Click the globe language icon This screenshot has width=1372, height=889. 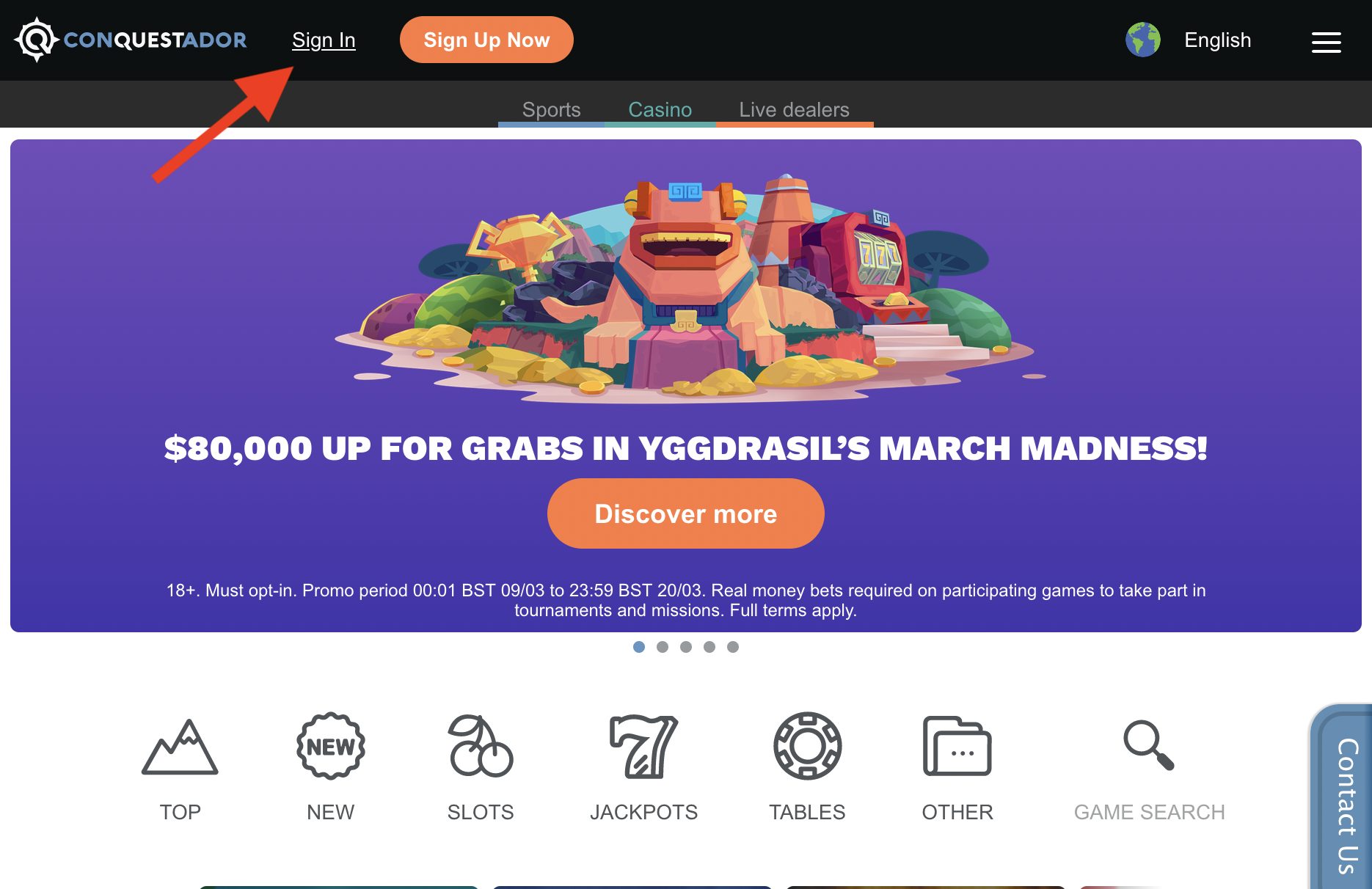coord(1143,40)
